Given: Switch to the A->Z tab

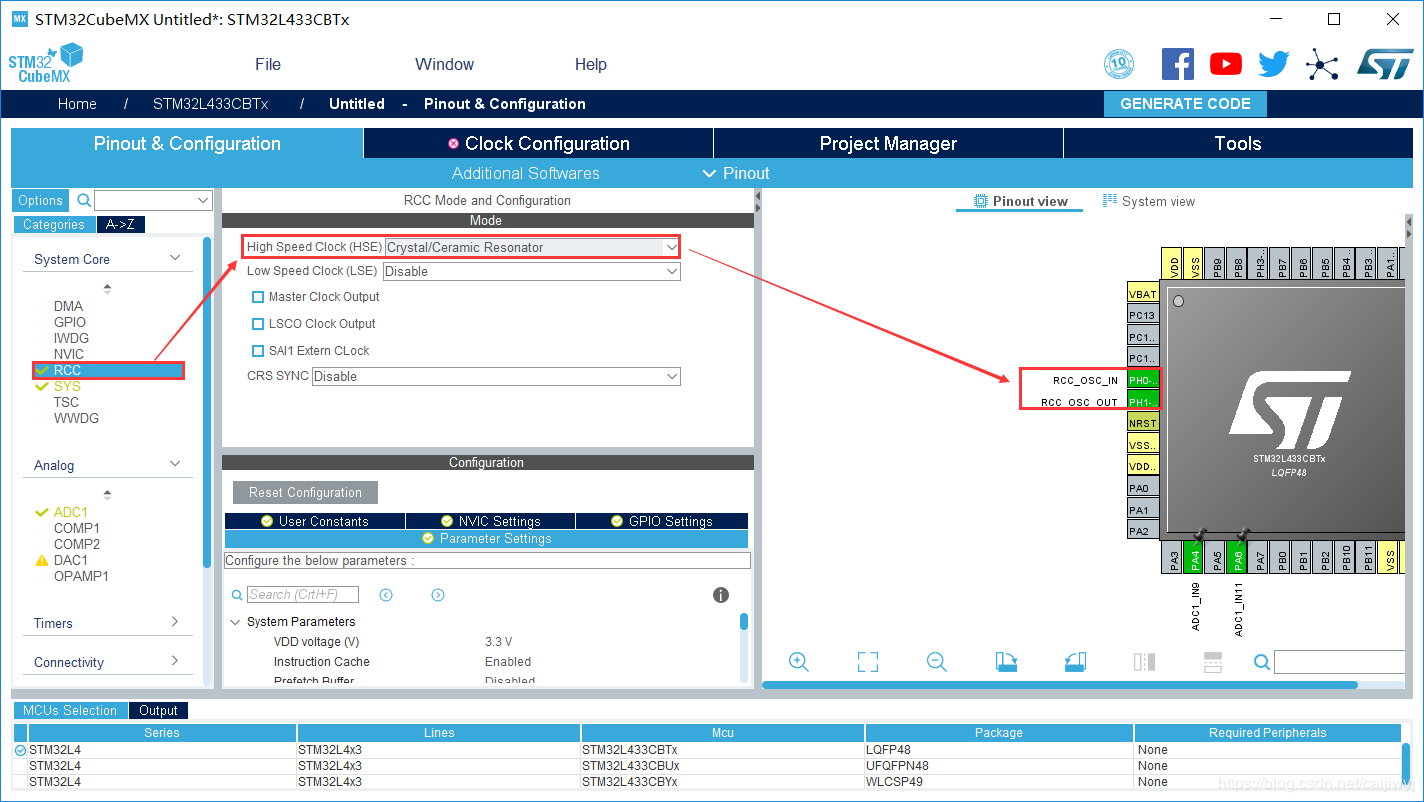Looking at the screenshot, I should coord(121,225).
